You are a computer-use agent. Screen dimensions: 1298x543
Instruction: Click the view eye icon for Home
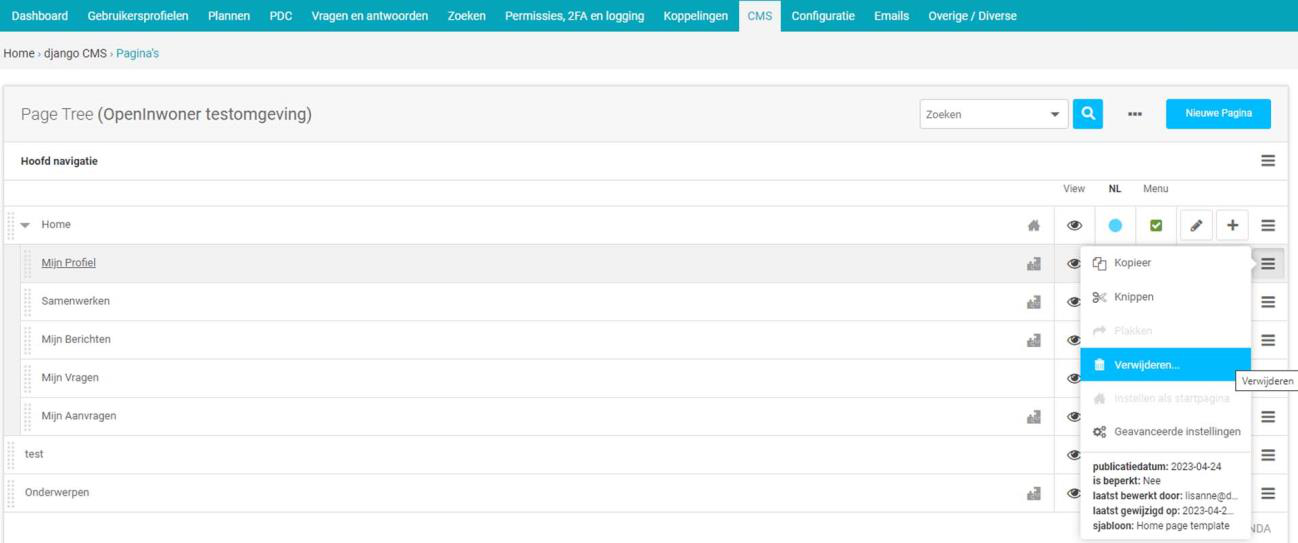coord(1074,226)
